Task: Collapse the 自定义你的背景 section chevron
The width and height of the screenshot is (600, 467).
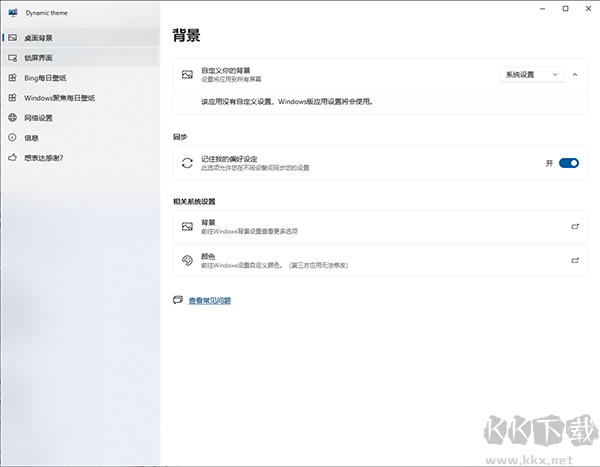Action: pos(575,75)
